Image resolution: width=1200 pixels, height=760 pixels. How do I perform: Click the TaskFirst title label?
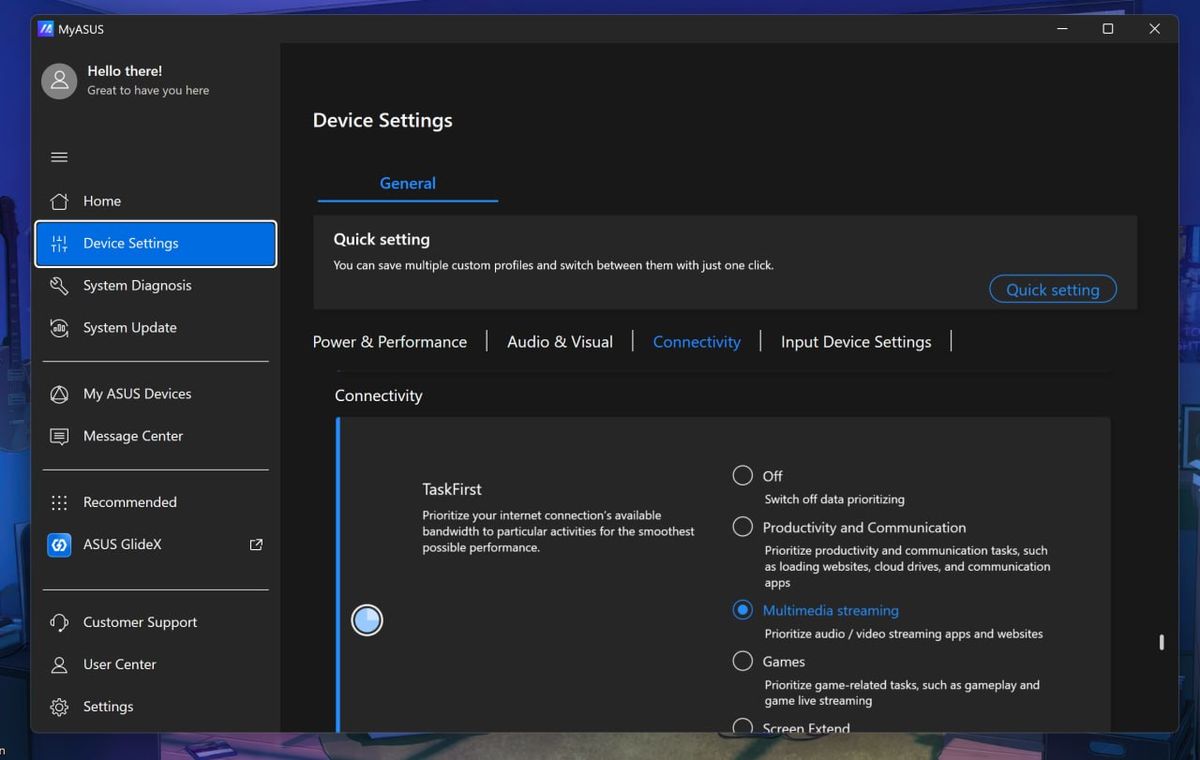452,489
